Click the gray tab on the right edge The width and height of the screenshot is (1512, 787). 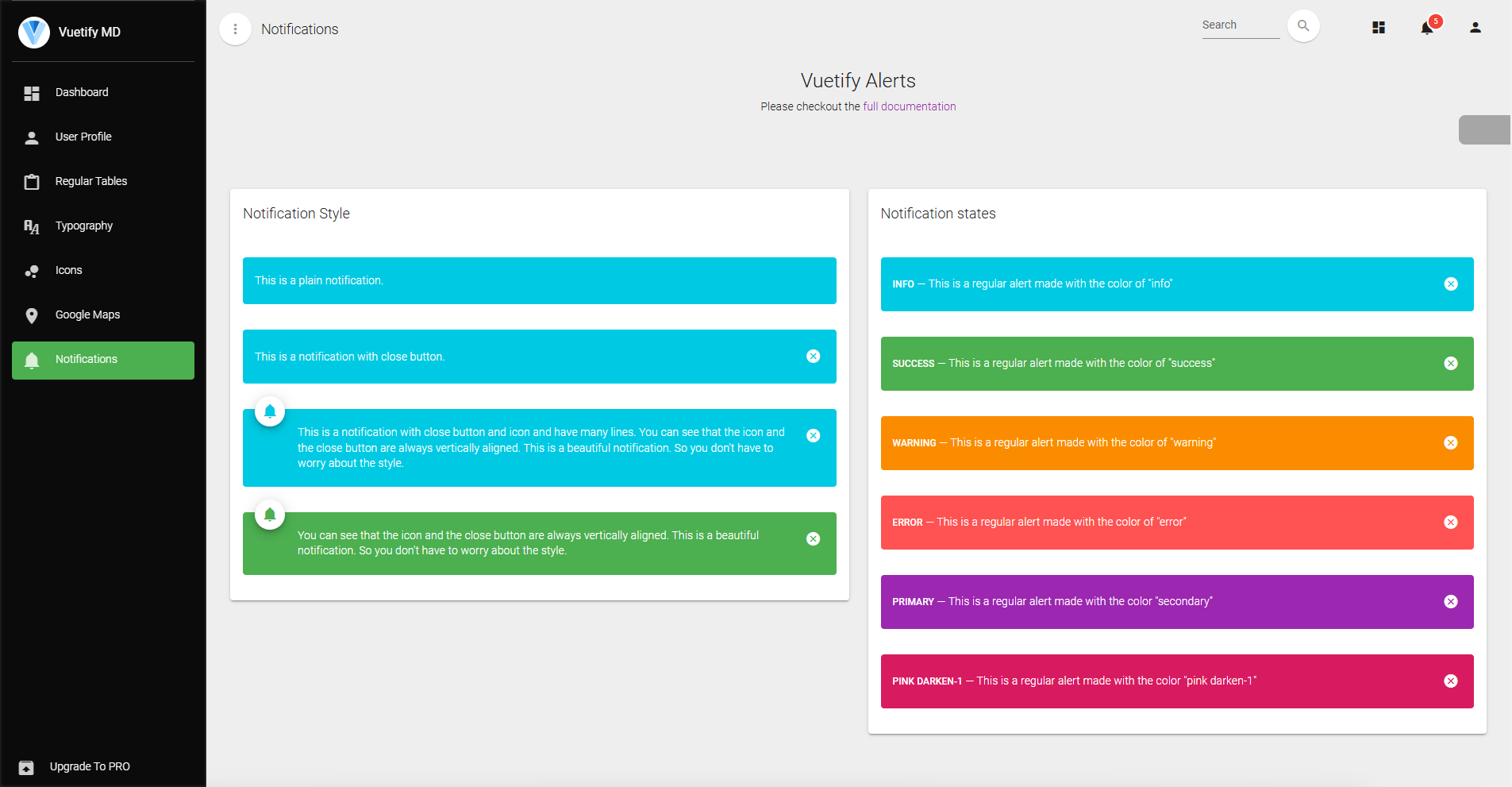coord(1484,129)
